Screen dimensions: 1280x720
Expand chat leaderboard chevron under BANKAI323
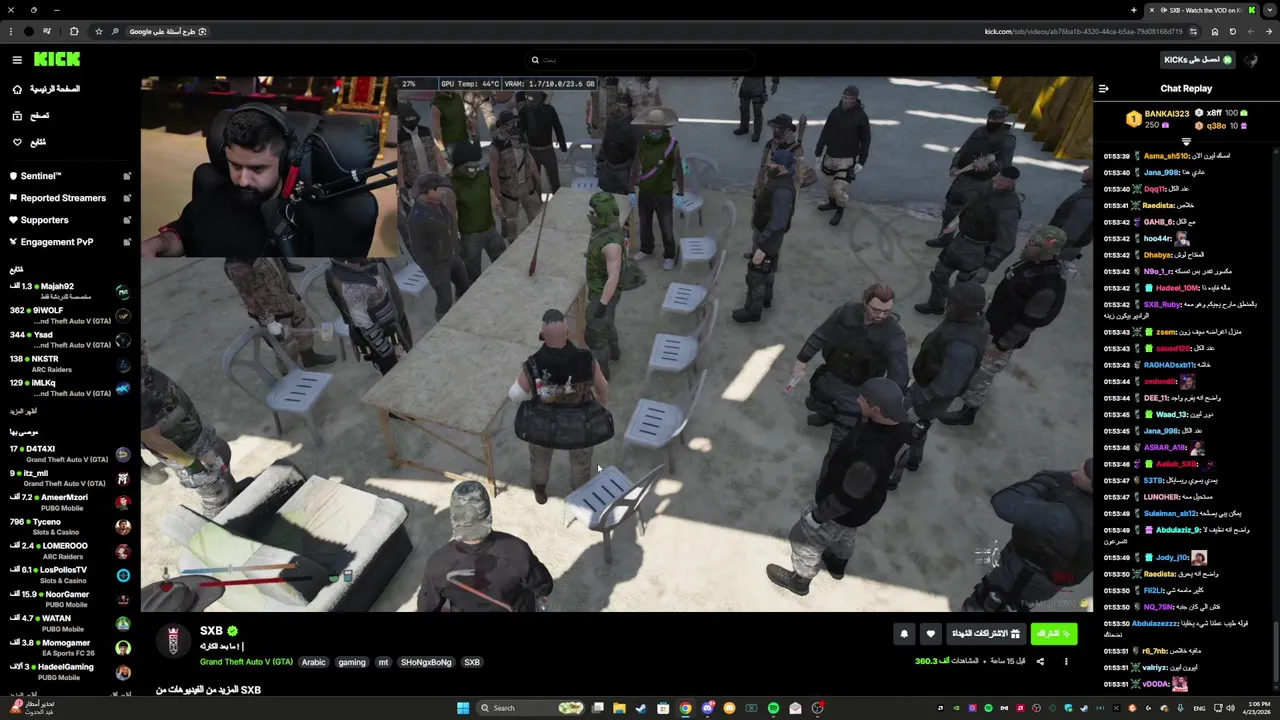pos(1186,142)
